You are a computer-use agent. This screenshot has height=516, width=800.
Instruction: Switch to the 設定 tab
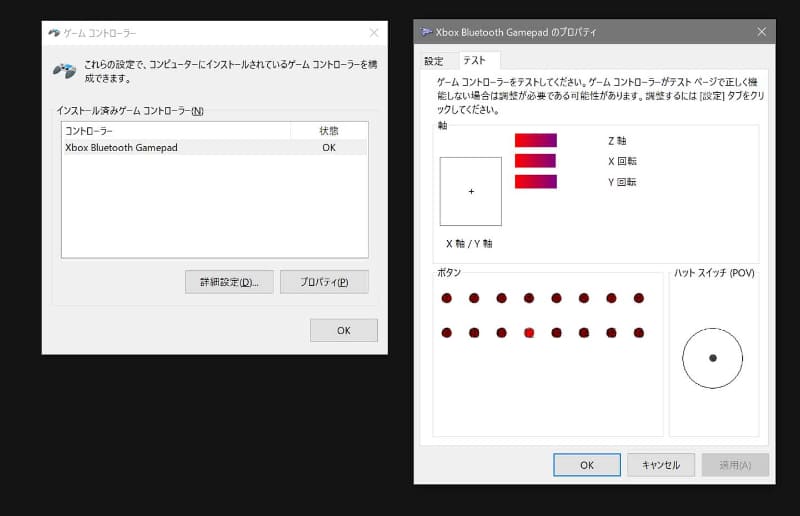434,61
